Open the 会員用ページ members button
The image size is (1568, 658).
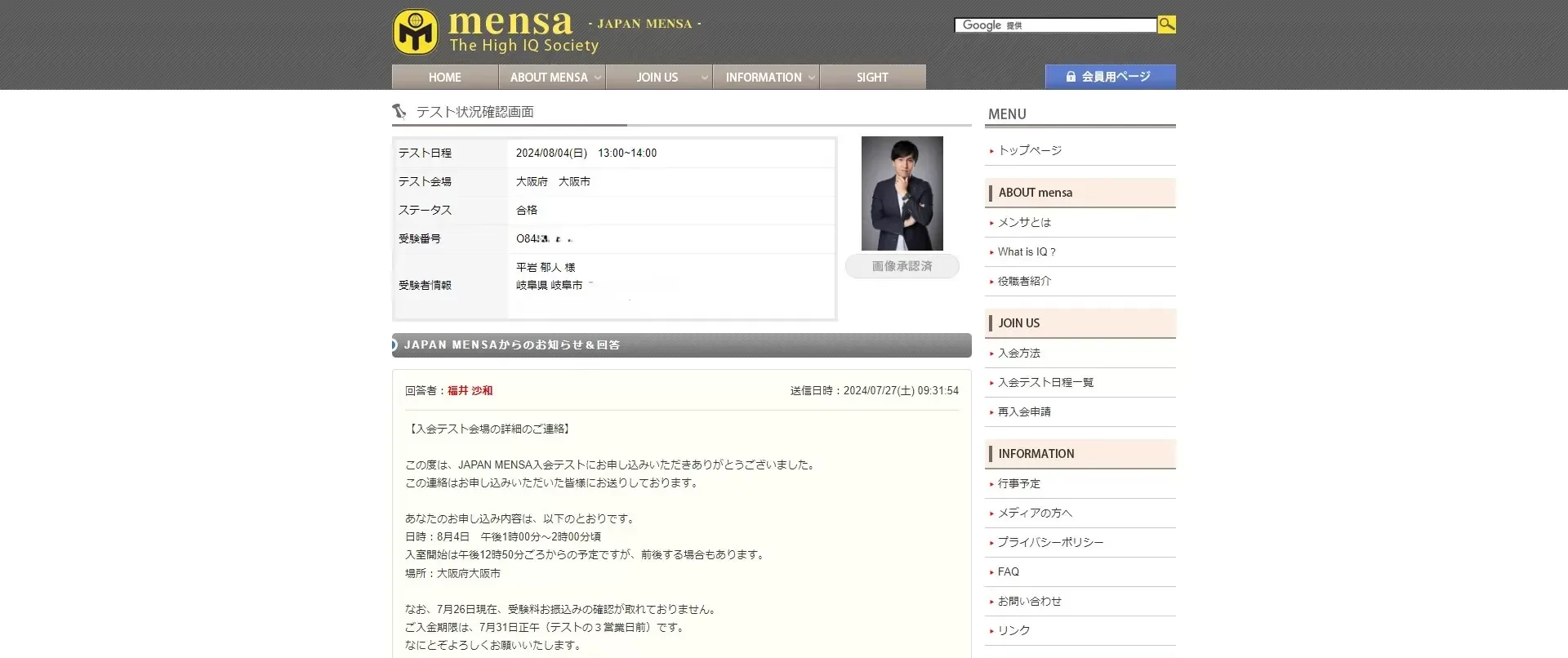point(1110,77)
